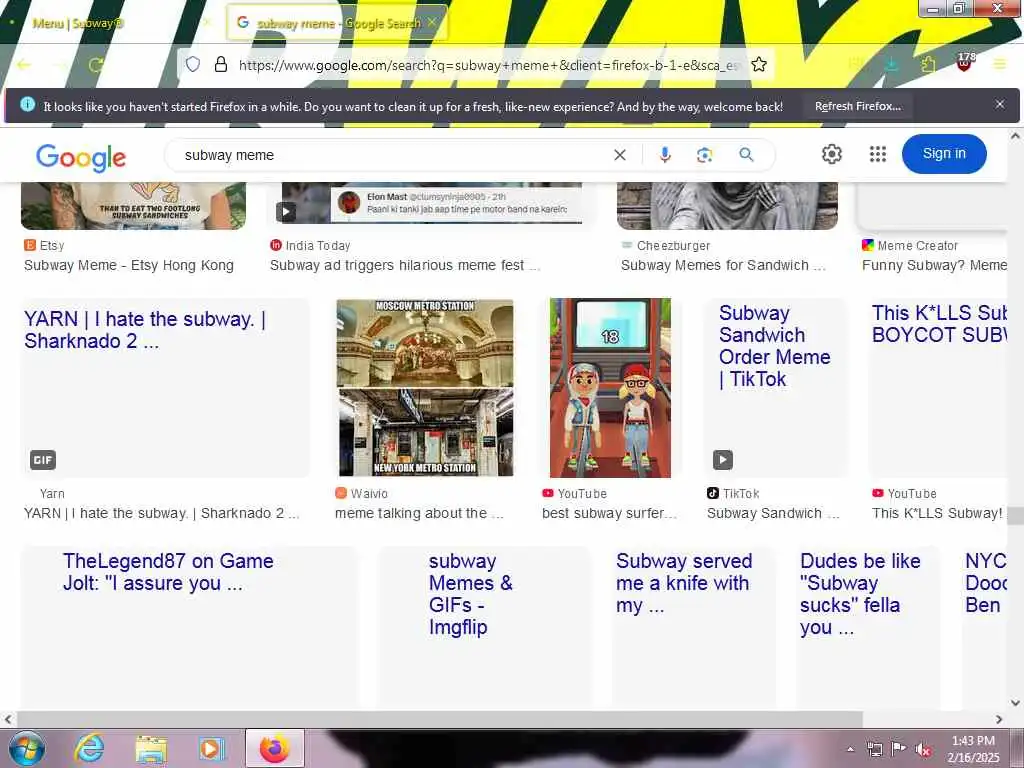Open Subway Sandwich Order Meme TikTok tile
This screenshot has width=1024, height=768.
pyautogui.click(x=775, y=388)
